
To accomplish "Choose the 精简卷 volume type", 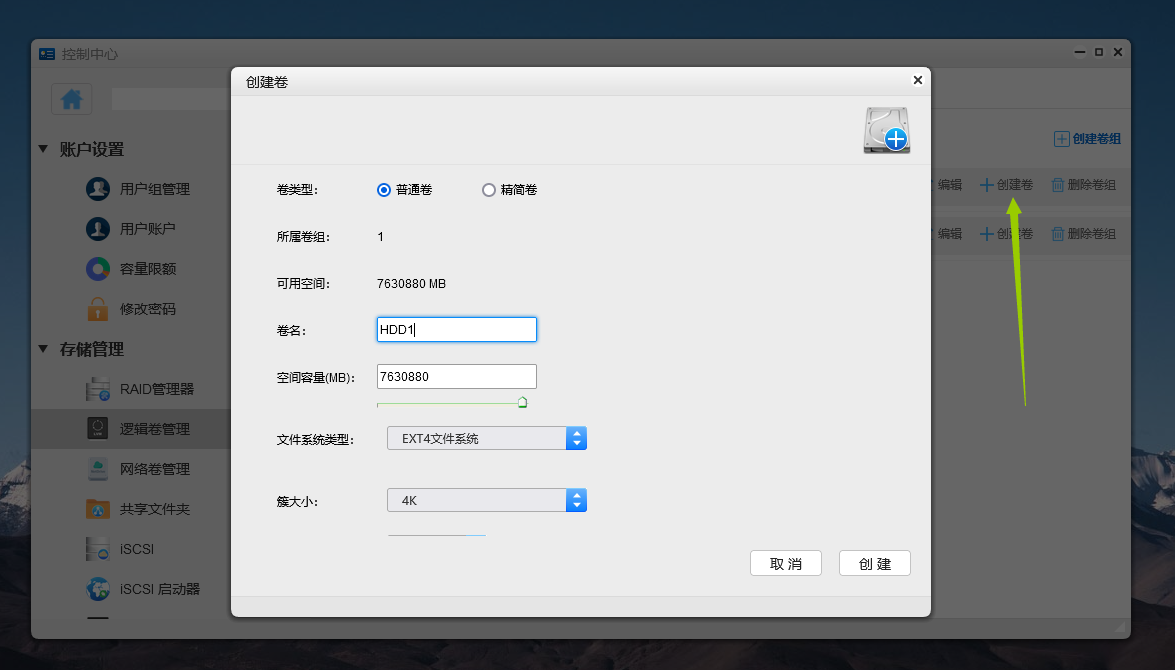I will 489,189.
